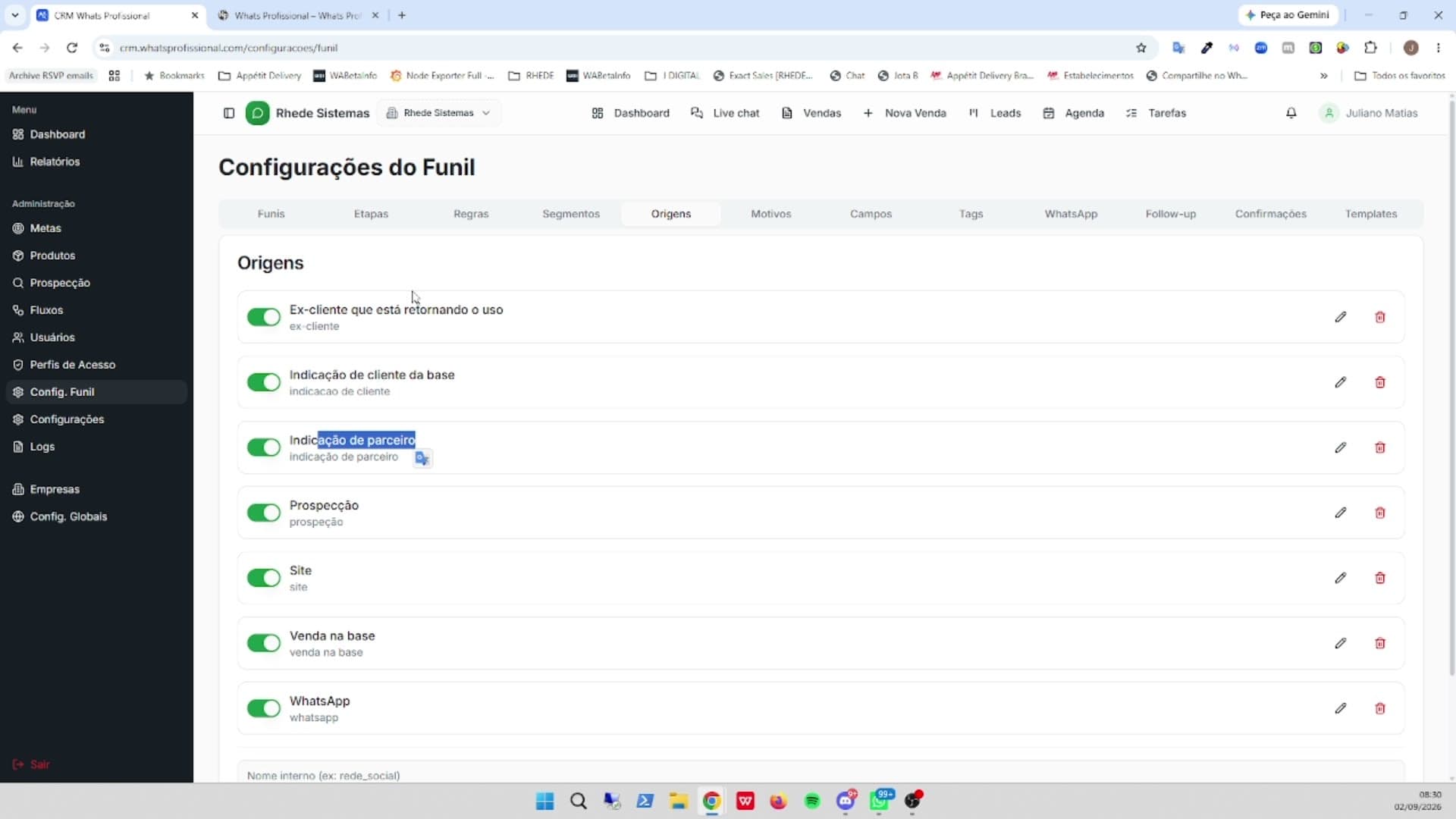Open the Follow-up tab
Image resolution: width=1456 pixels, height=819 pixels.
pos(1171,214)
